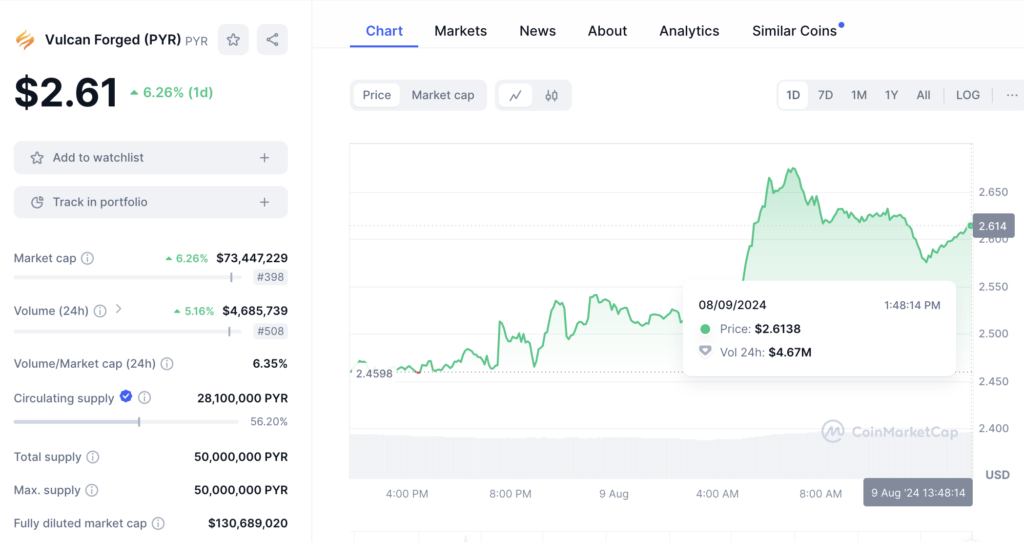Click volume rank #508 badge
The width and height of the screenshot is (1024, 542).
pyautogui.click(x=270, y=332)
